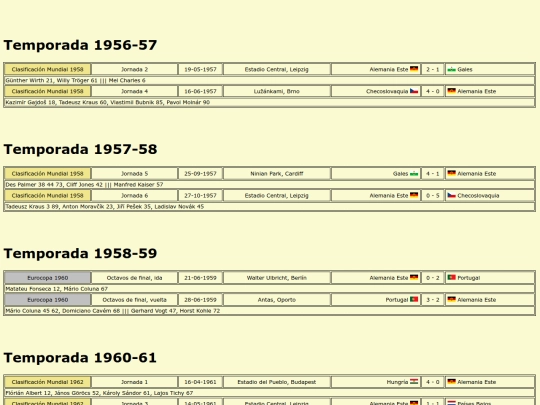Click 'Estadio del Pueblo, Budapest' venue cell
This screenshot has height=405, width=540.
click(277, 382)
